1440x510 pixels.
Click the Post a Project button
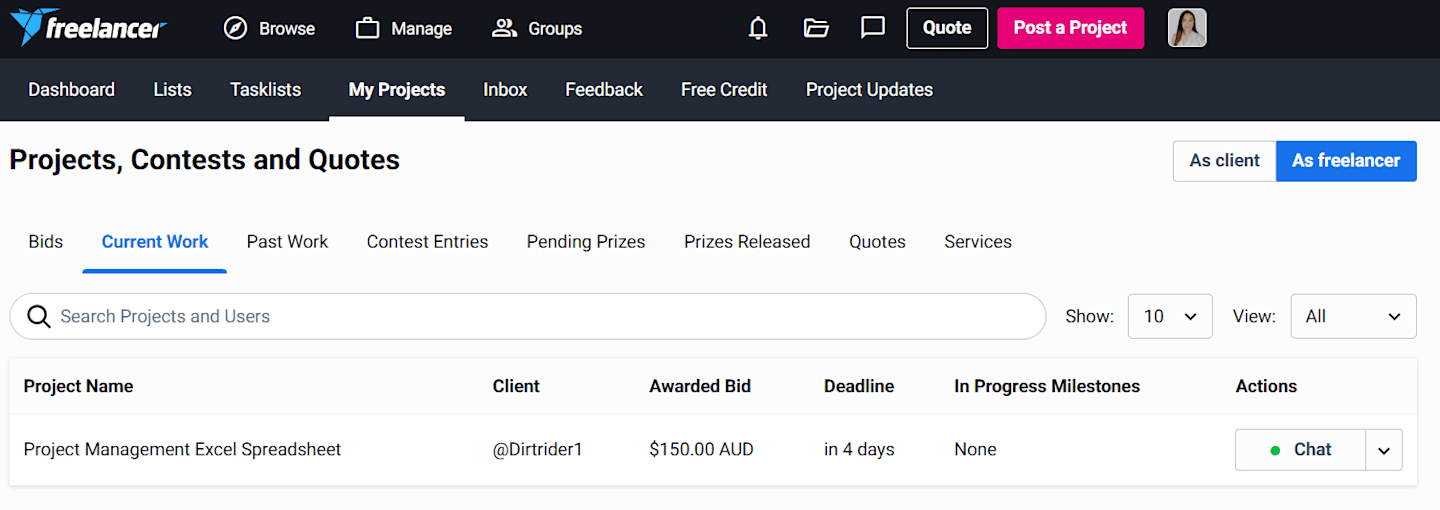(x=1070, y=28)
